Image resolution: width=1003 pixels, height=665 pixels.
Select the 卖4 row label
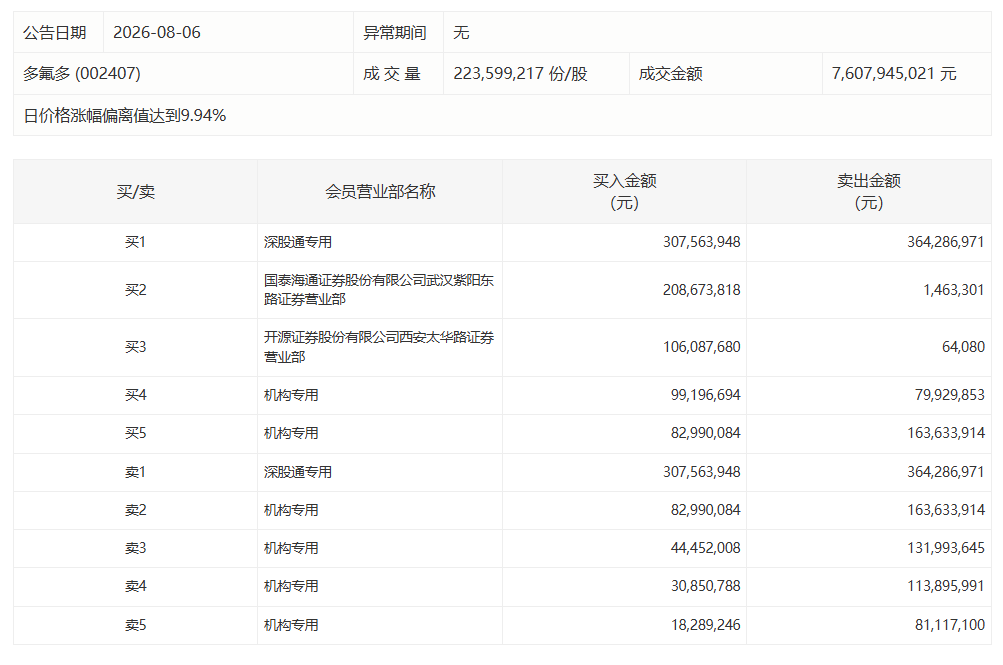point(136,586)
